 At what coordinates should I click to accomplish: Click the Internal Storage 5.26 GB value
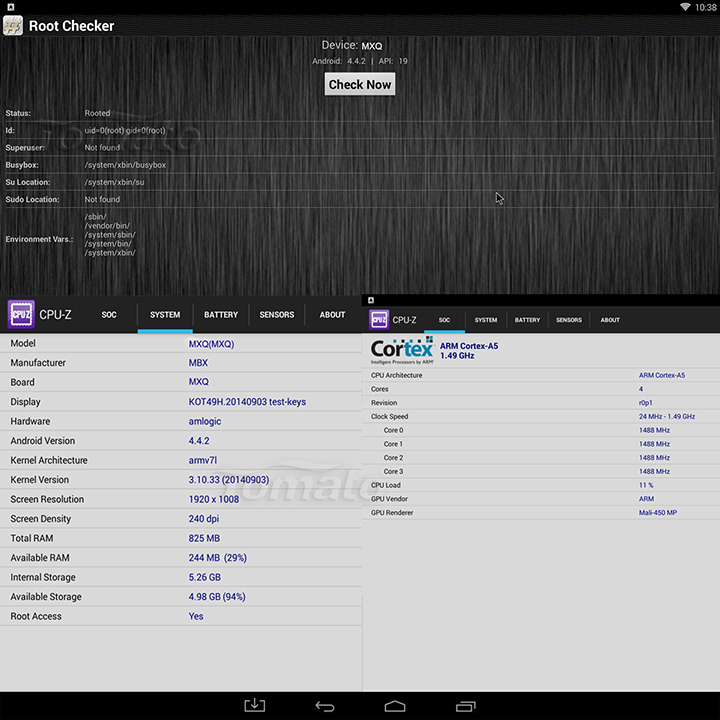pos(204,577)
